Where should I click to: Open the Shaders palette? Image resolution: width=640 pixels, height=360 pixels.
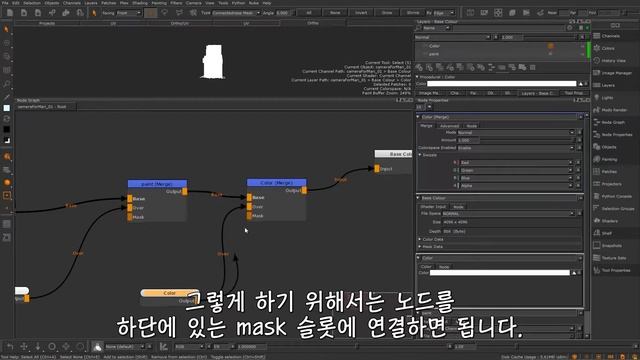click(606, 221)
